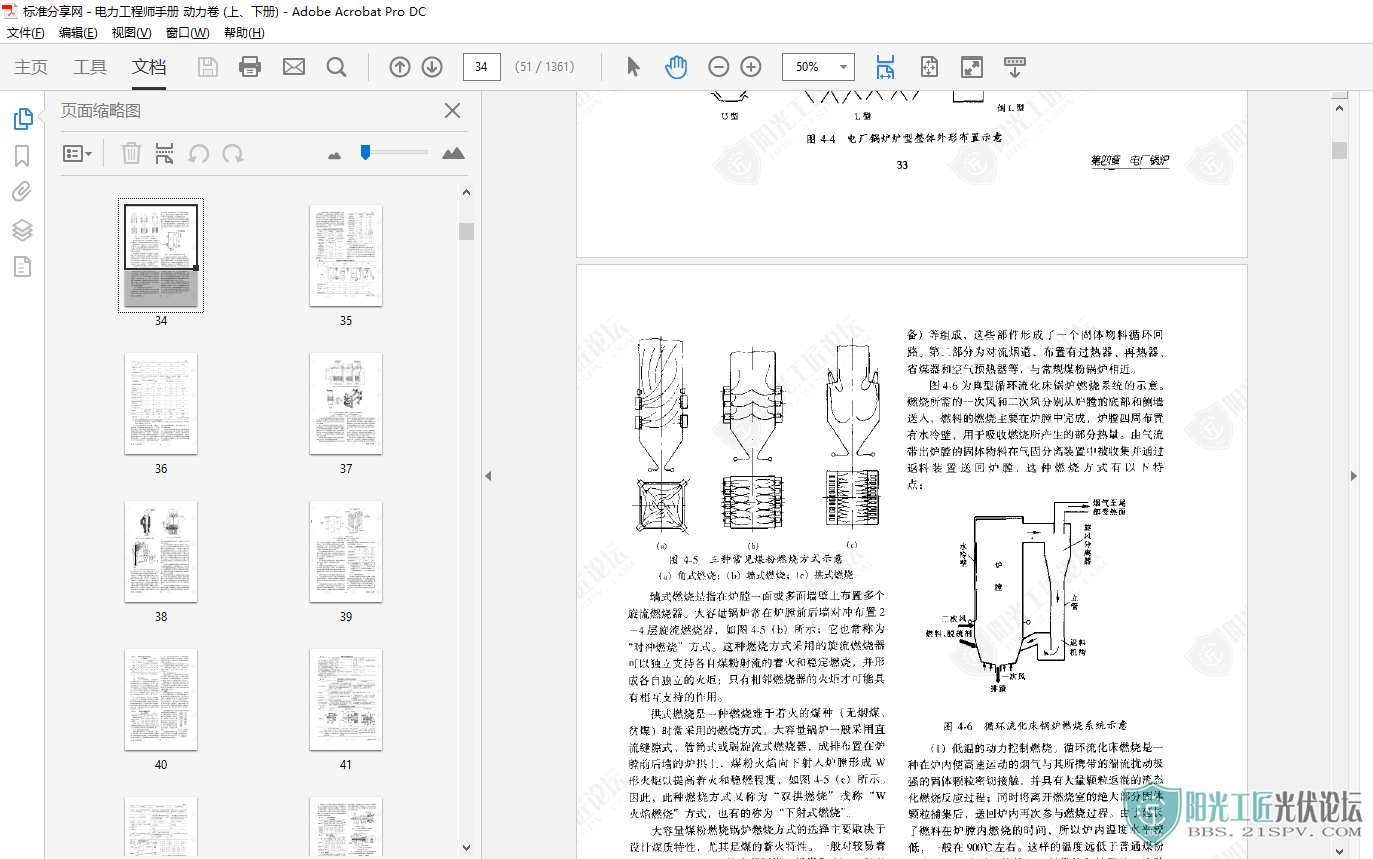This screenshot has height=859, width=1373.
Task: Select page 40 thumbnail
Action: [x=161, y=699]
